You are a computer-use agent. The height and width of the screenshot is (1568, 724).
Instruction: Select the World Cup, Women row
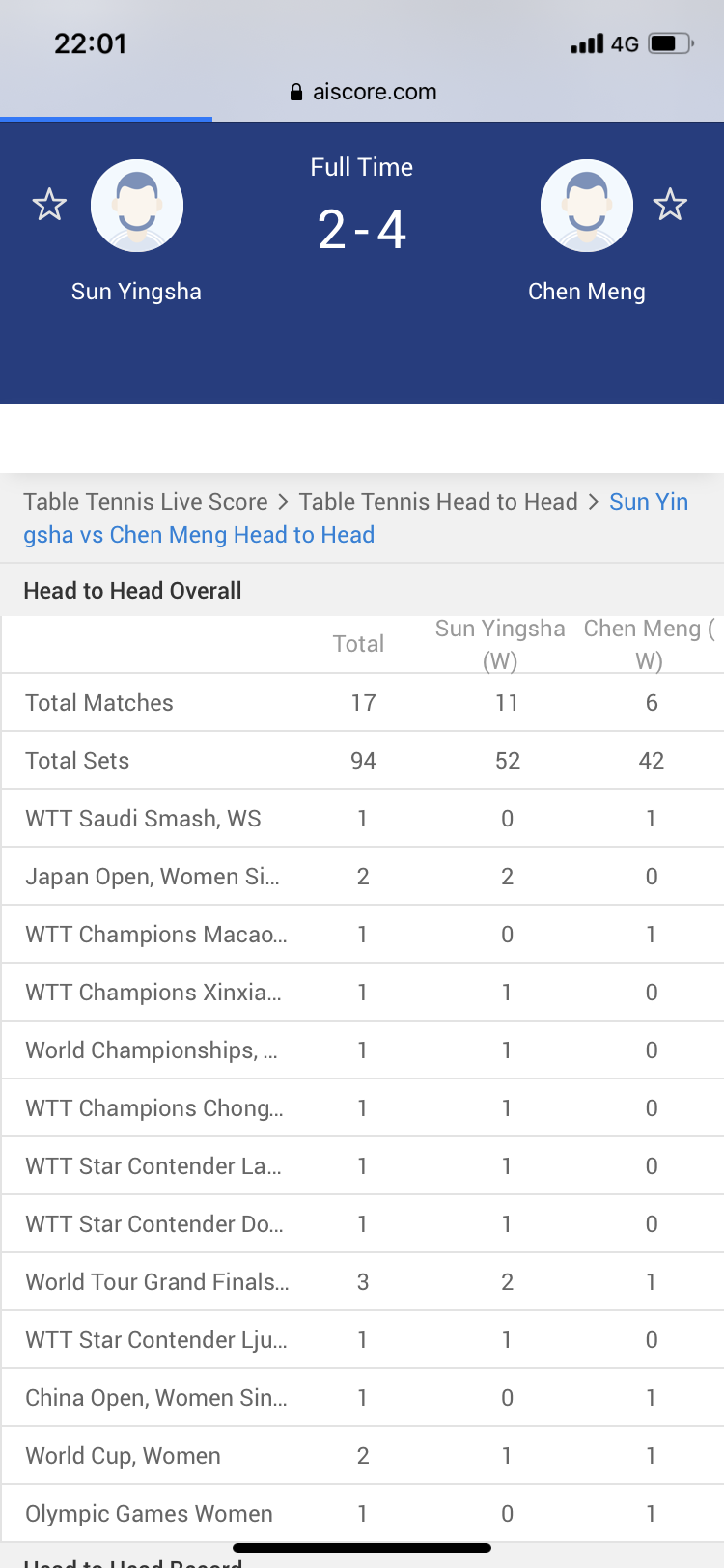tap(362, 1456)
